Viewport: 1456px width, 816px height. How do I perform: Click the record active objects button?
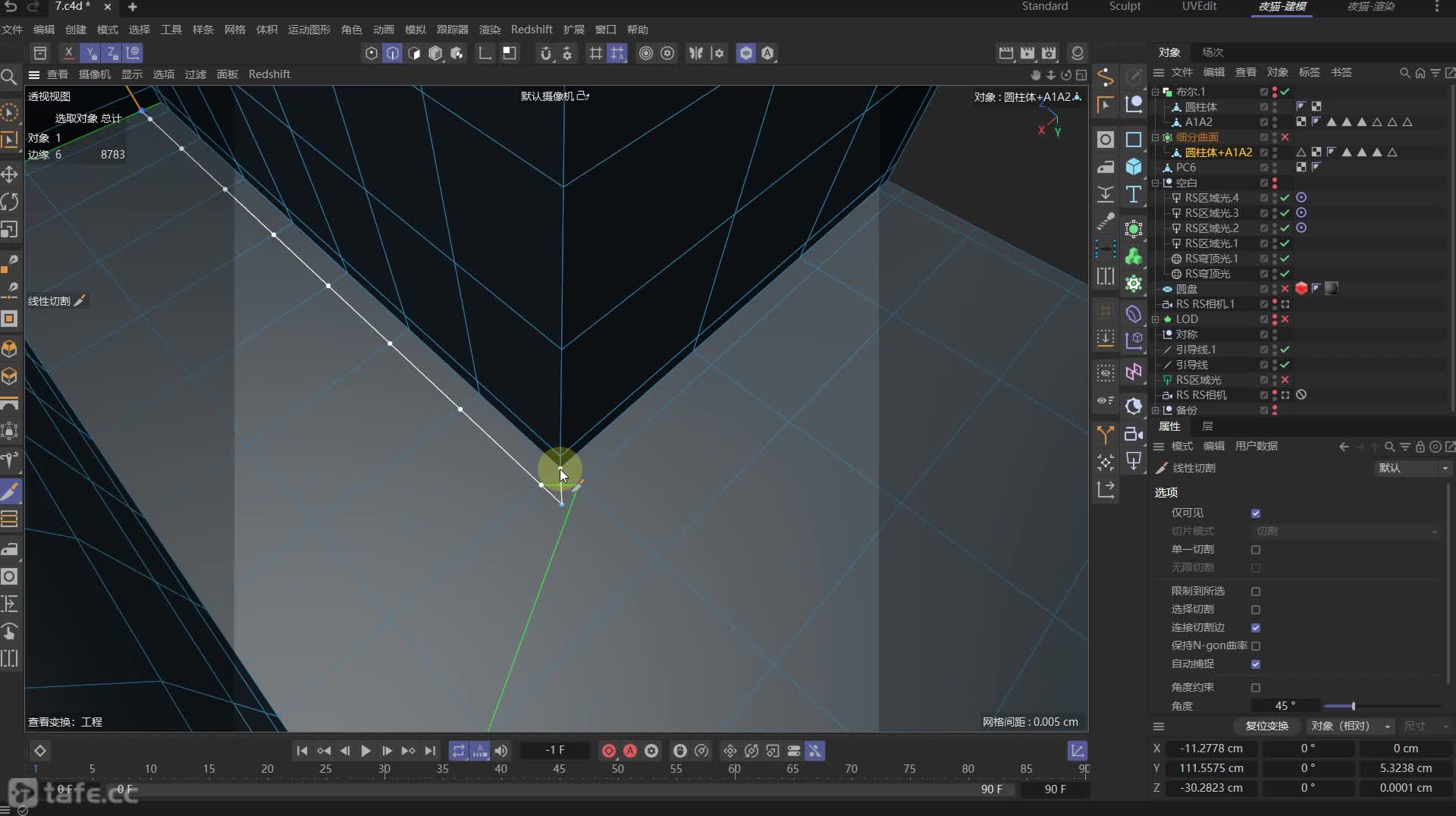coord(609,751)
